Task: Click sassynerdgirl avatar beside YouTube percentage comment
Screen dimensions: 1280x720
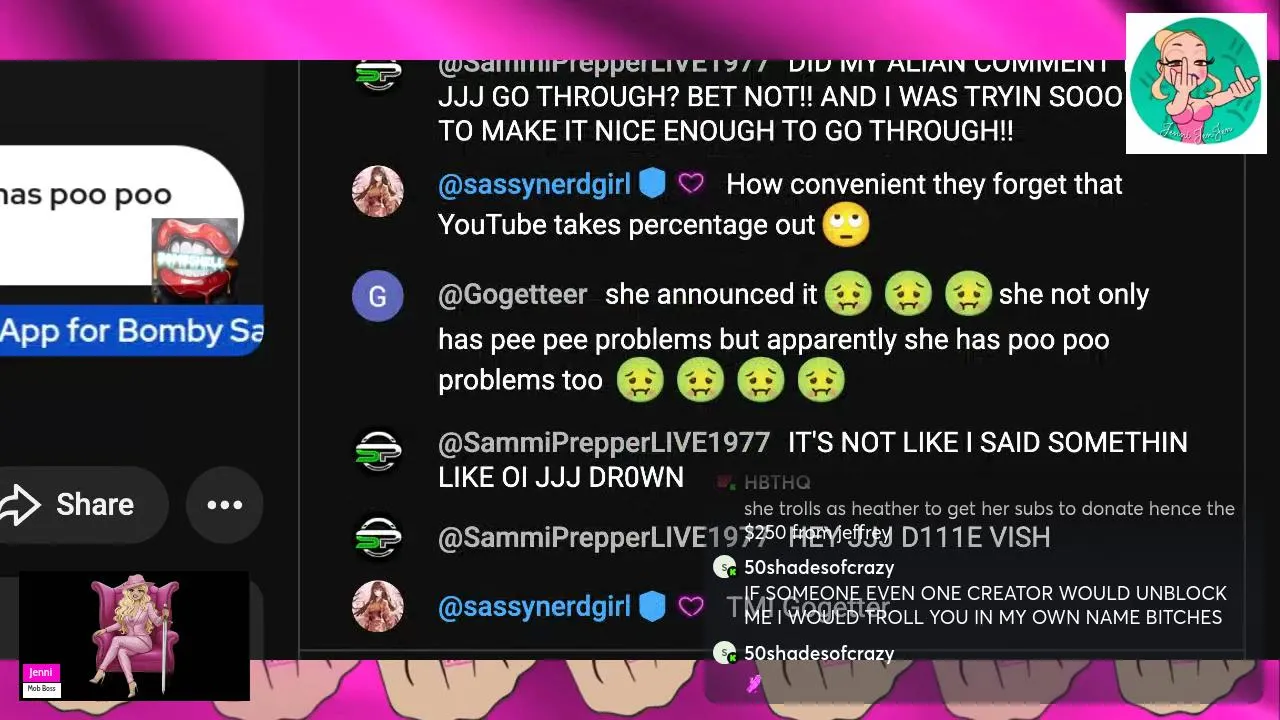Action: pyautogui.click(x=378, y=190)
